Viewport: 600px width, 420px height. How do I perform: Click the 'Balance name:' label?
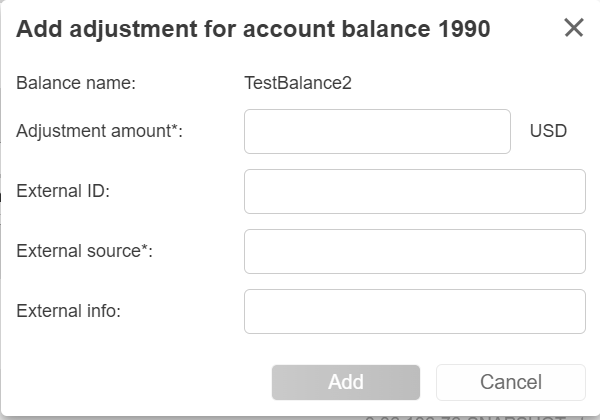pos(75,83)
